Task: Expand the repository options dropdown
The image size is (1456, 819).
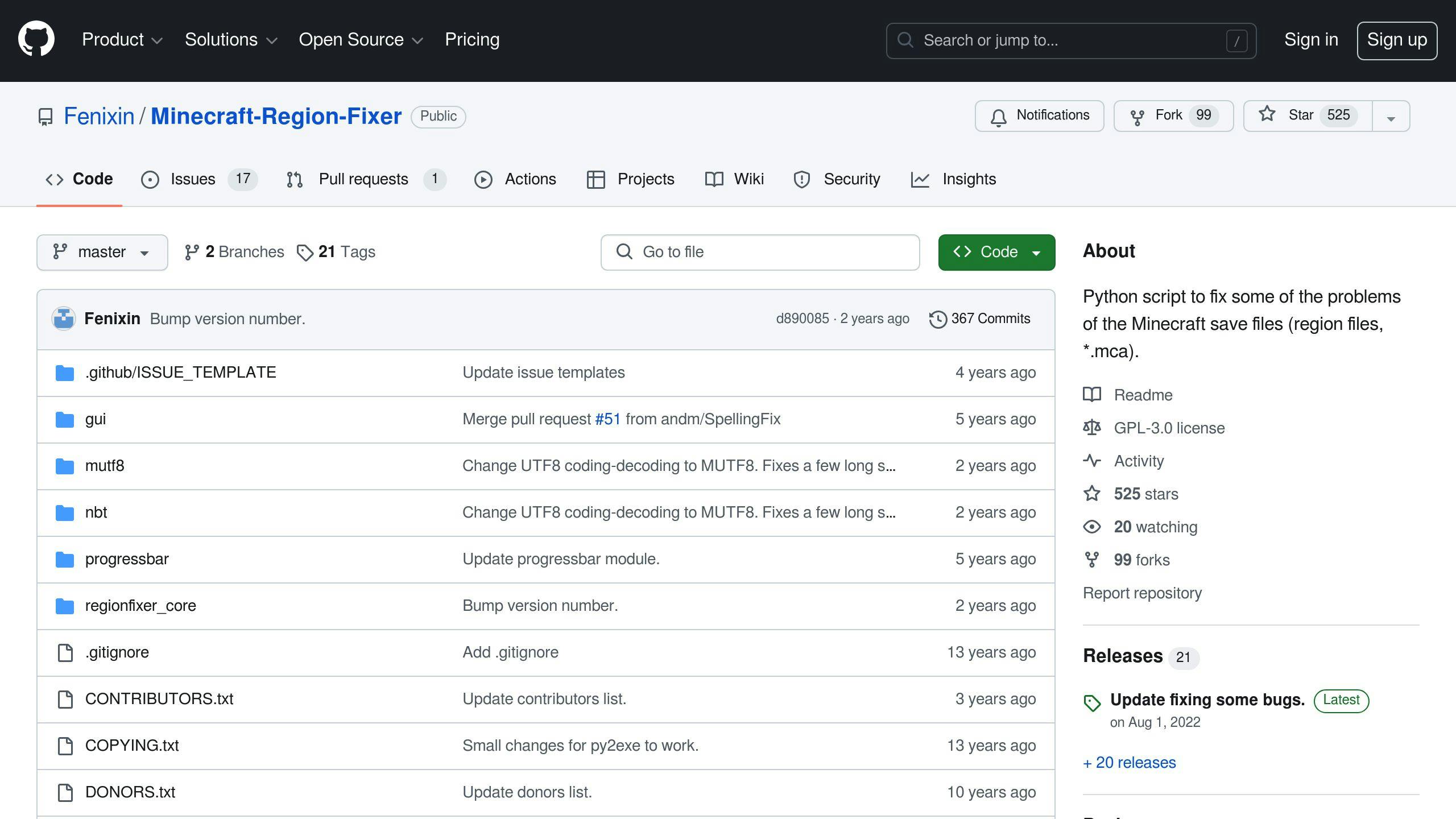Action: point(1391,115)
